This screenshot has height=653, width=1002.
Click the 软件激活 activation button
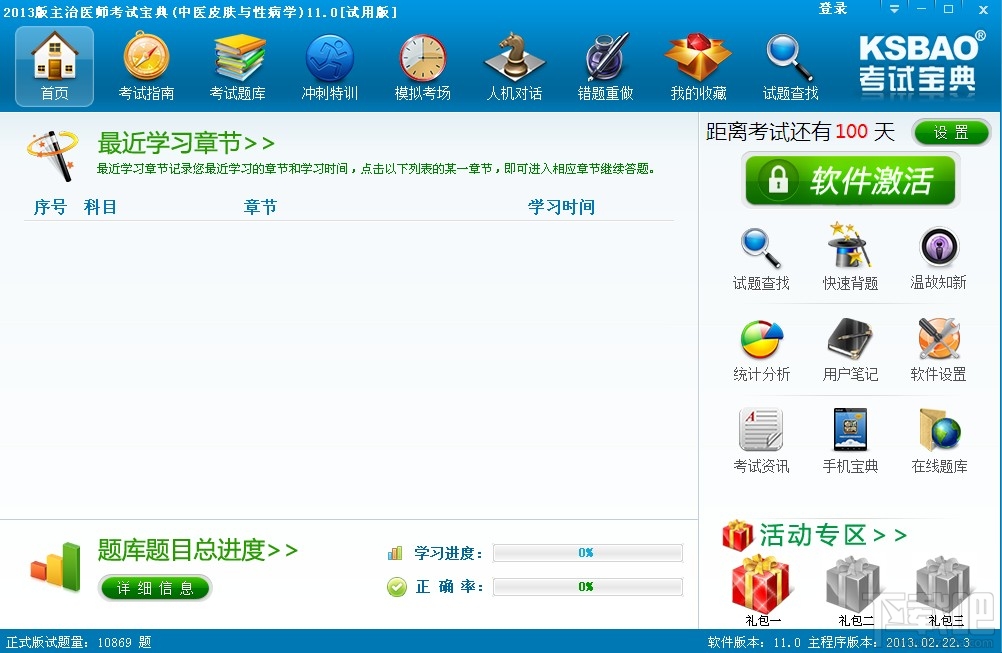click(850, 180)
